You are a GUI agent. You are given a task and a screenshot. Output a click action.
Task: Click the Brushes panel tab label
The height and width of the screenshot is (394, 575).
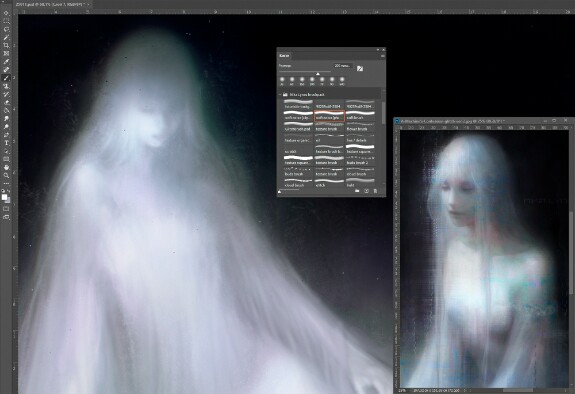coord(284,56)
